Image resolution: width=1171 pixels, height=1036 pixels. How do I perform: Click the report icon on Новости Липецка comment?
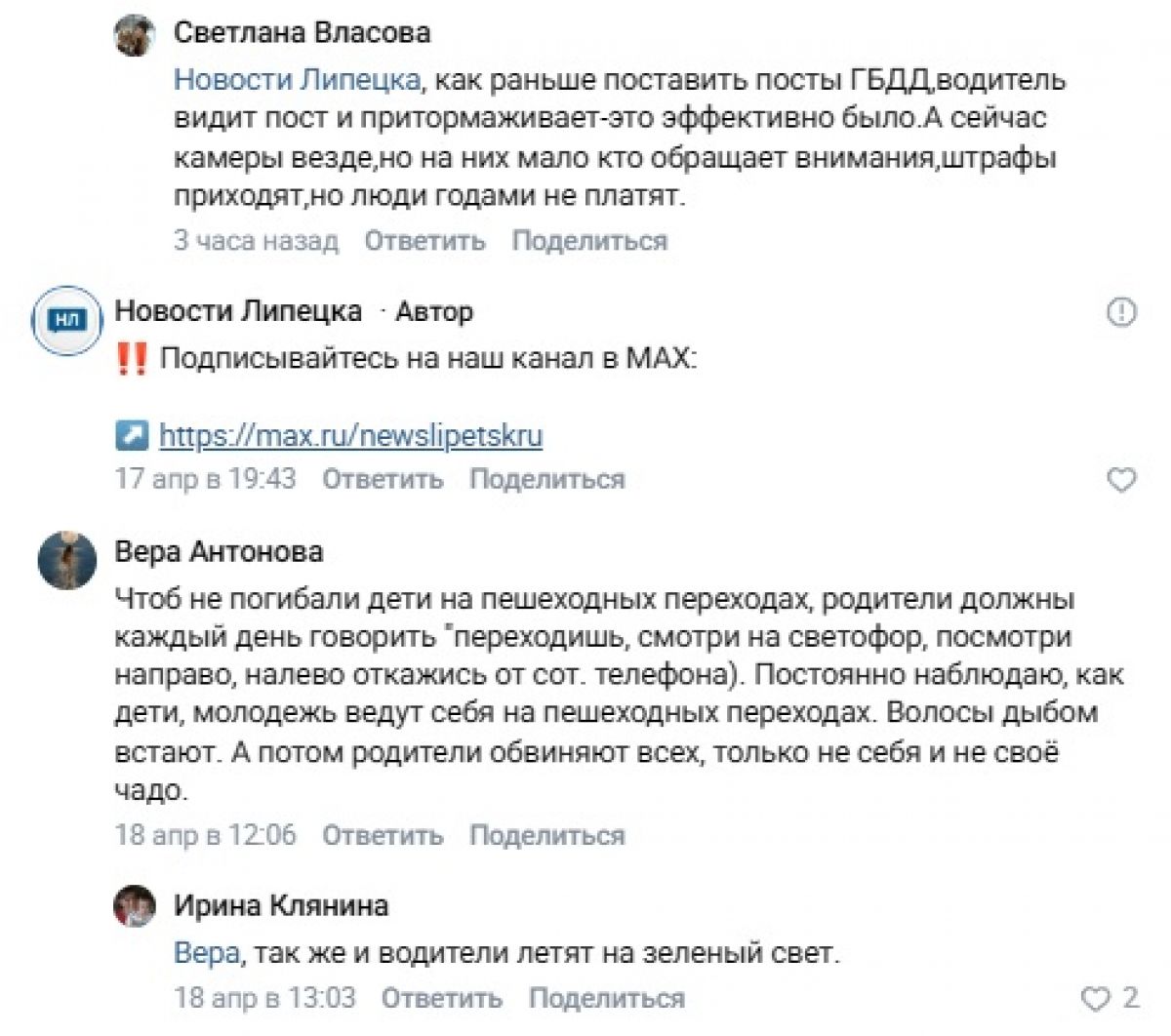pos(1122,312)
